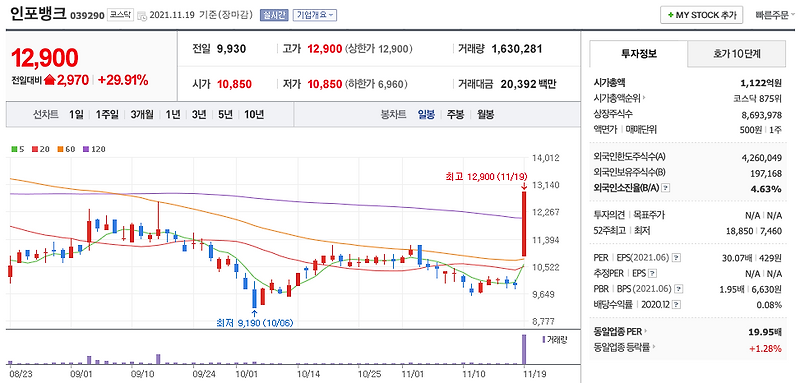Select the 3년 line chart period
This screenshot has height=383, width=800.
click(198, 114)
